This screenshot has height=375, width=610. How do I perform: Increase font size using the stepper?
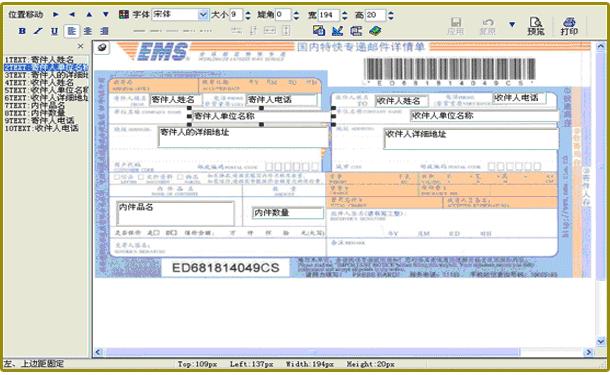point(248,12)
